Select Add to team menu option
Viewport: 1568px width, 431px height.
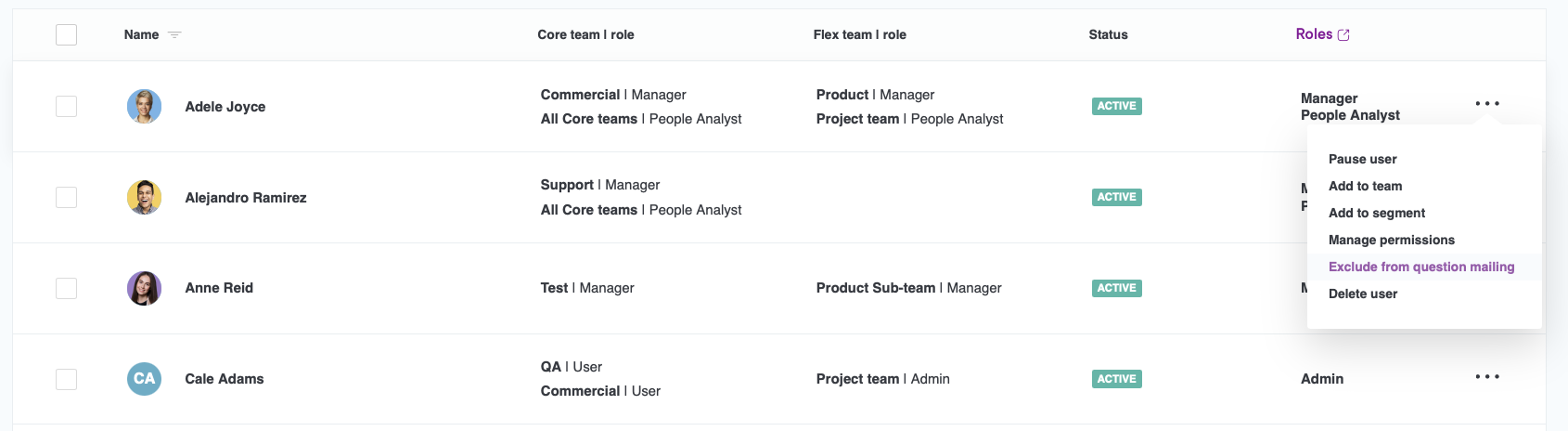tap(1365, 186)
